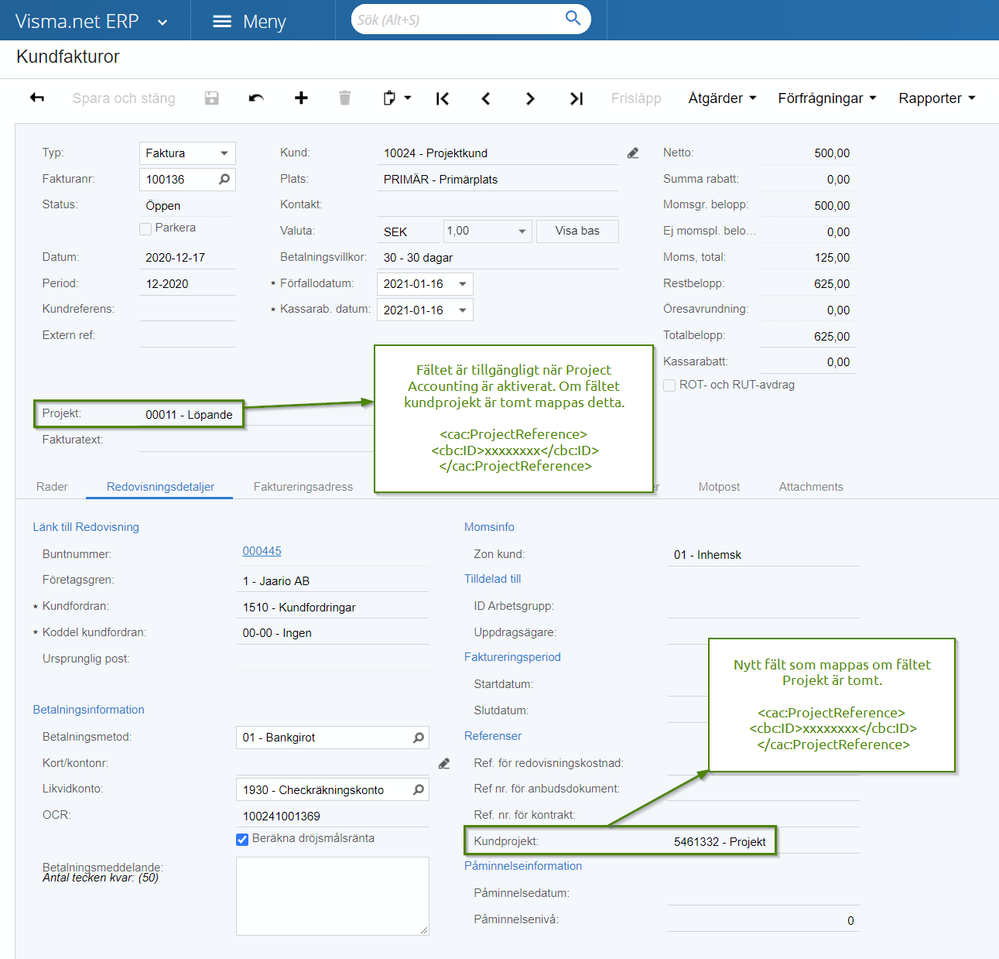The width and height of the screenshot is (999, 959).
Task: Go to next record arrow
Action: coord(530,98)
